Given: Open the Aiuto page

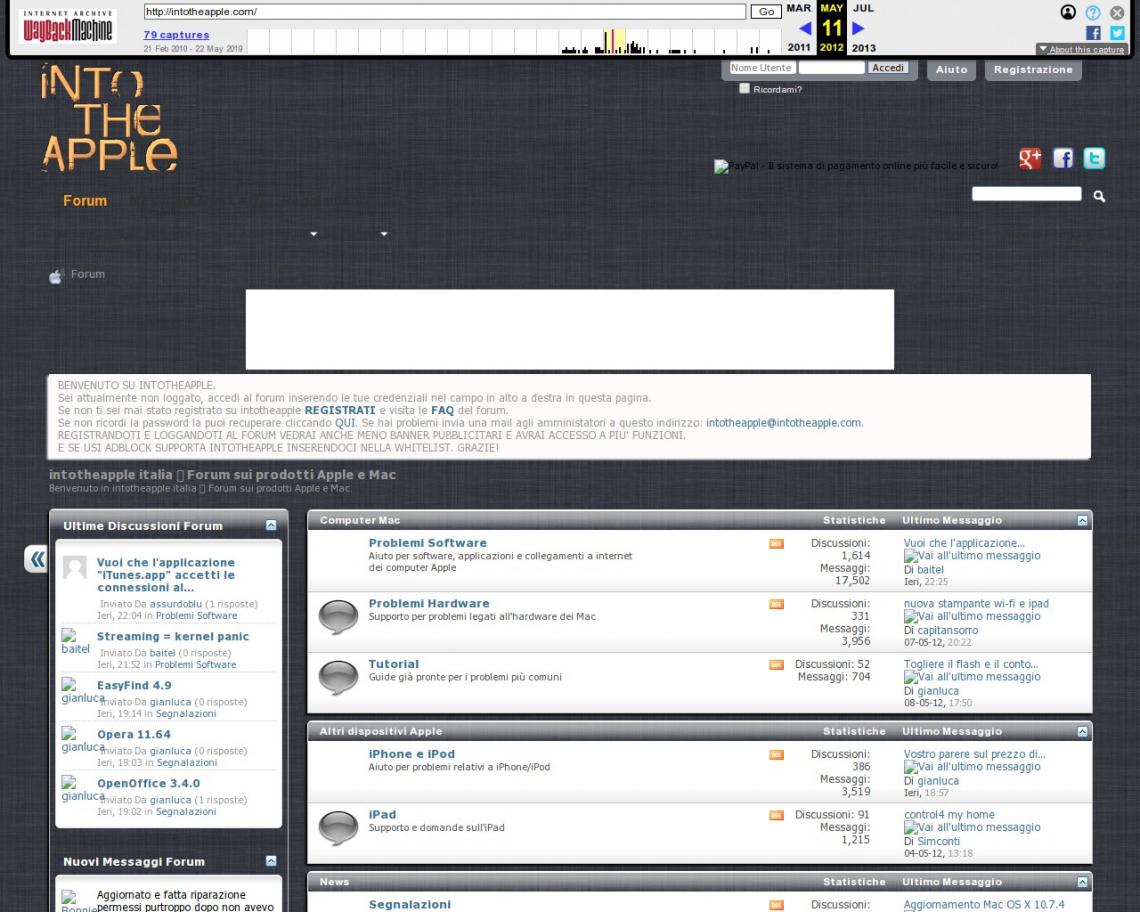Looking at the screenshot, I should [951, 70].
